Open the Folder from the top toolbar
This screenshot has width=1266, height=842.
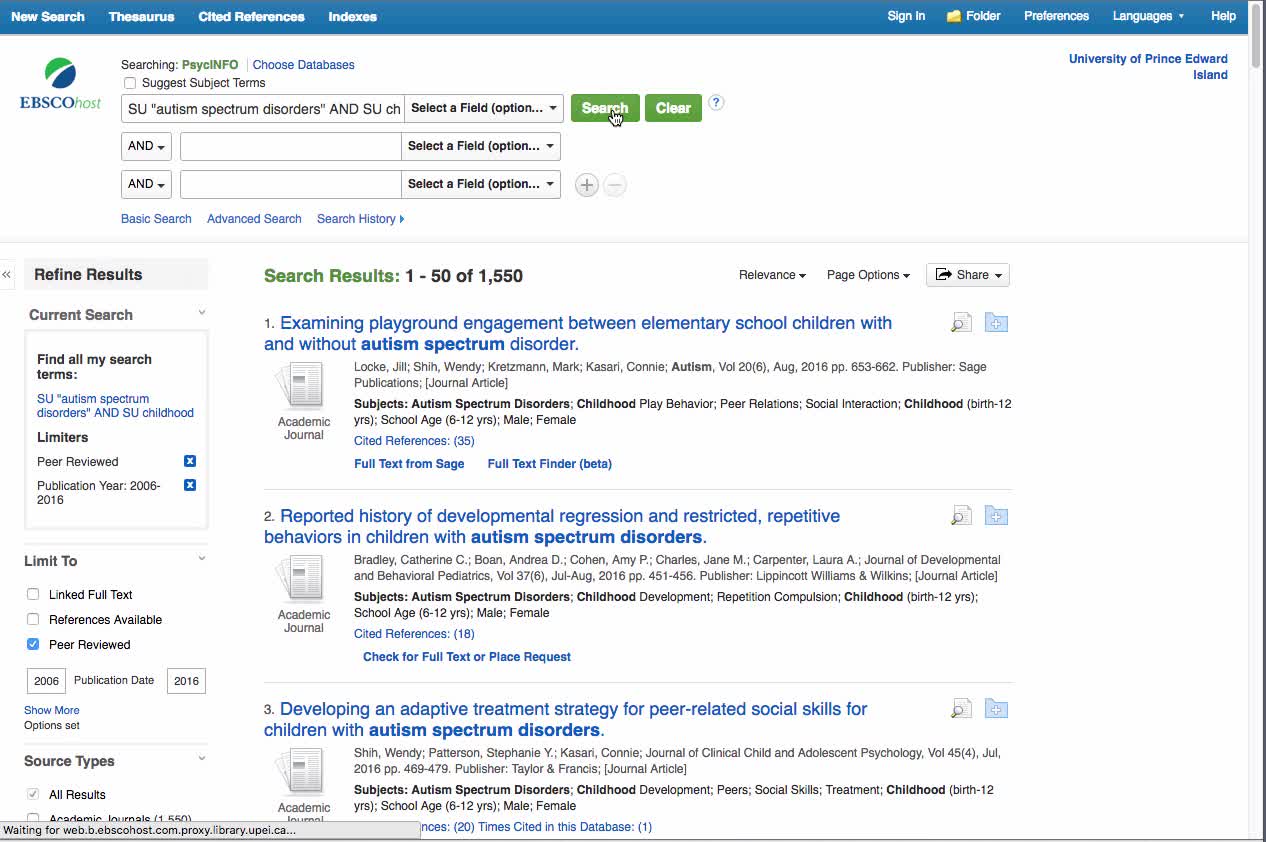pos(972,16)
